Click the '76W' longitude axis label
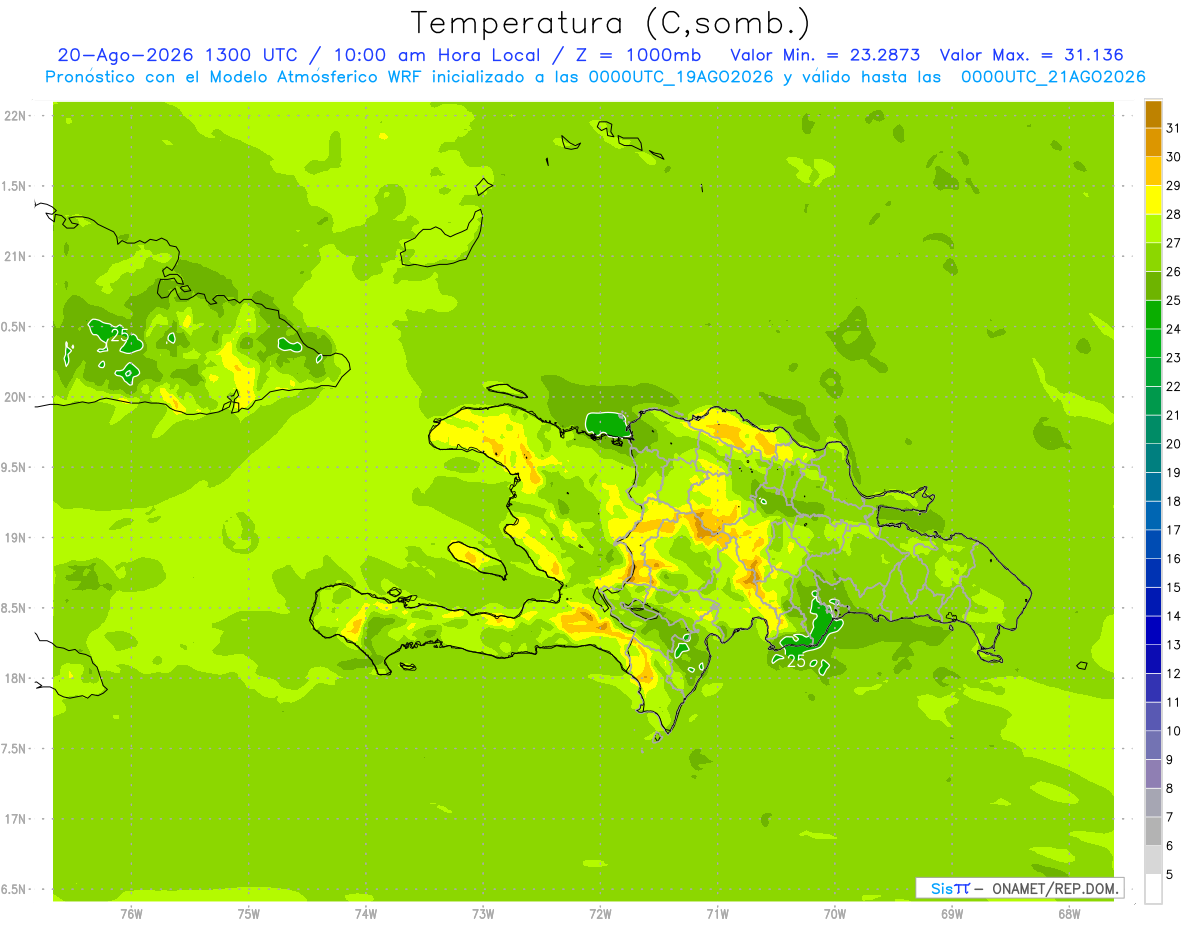This screenshot has width=1200, height=927. [x=132, y=913]
